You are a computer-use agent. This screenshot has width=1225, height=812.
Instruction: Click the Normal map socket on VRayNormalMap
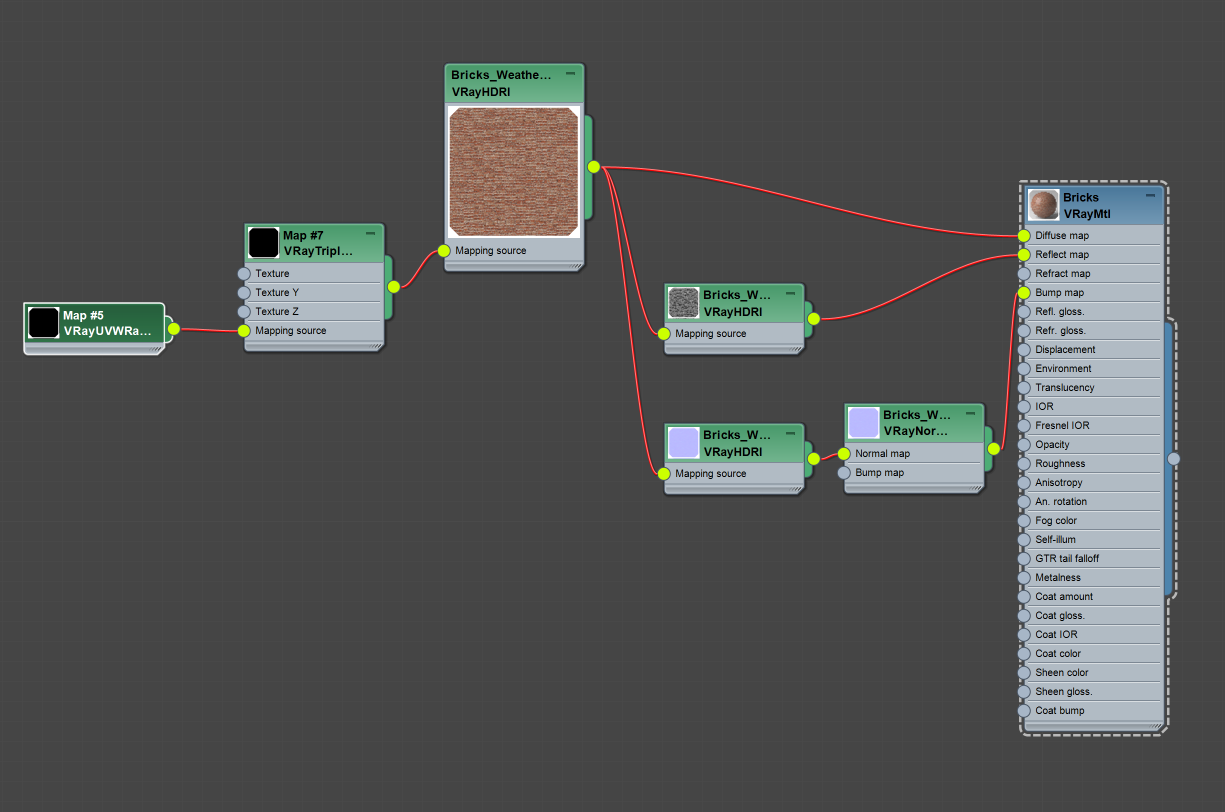845,453
